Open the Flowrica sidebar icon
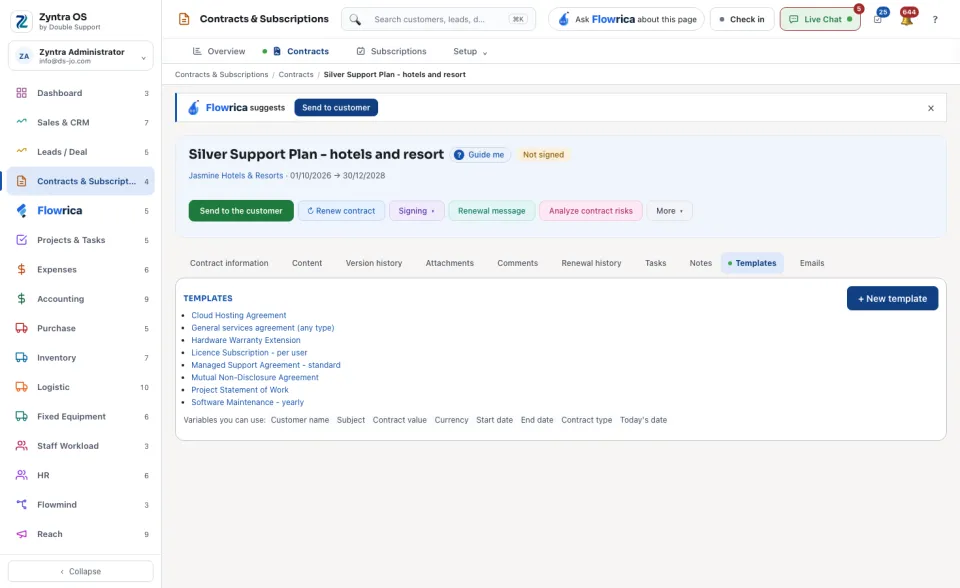 point(21,211)
